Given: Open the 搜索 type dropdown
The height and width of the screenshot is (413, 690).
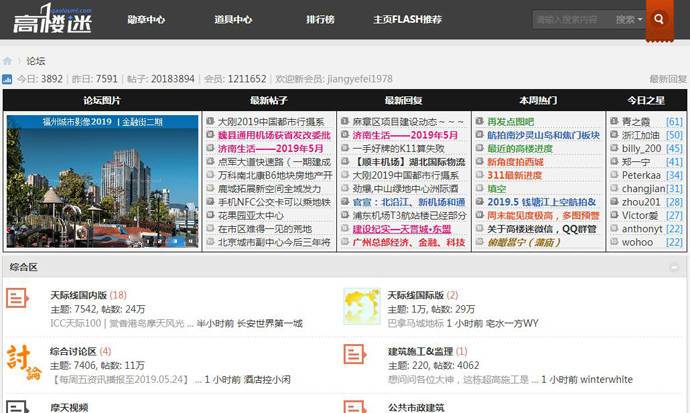Looking at the screenshot, I should point(628,19).
